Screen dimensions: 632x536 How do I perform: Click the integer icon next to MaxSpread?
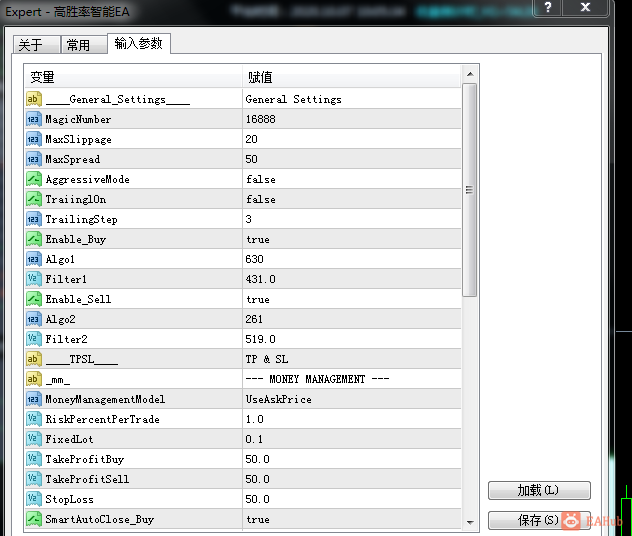point(34,159)
